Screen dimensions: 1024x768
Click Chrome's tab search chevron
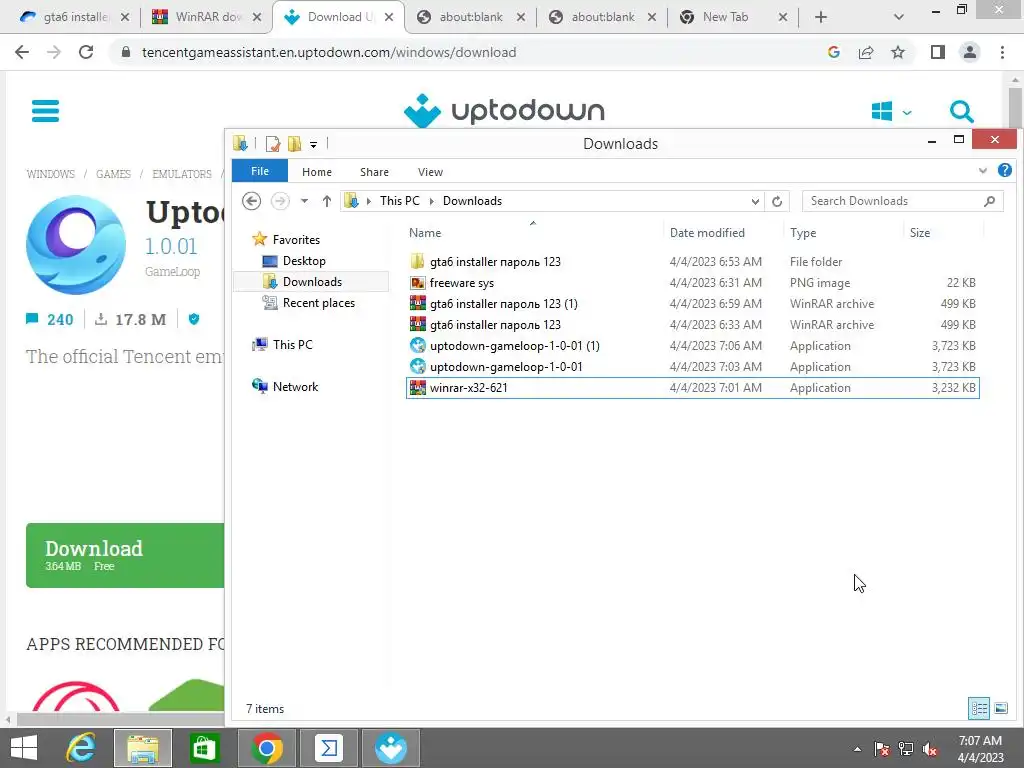tap(899, 18)
